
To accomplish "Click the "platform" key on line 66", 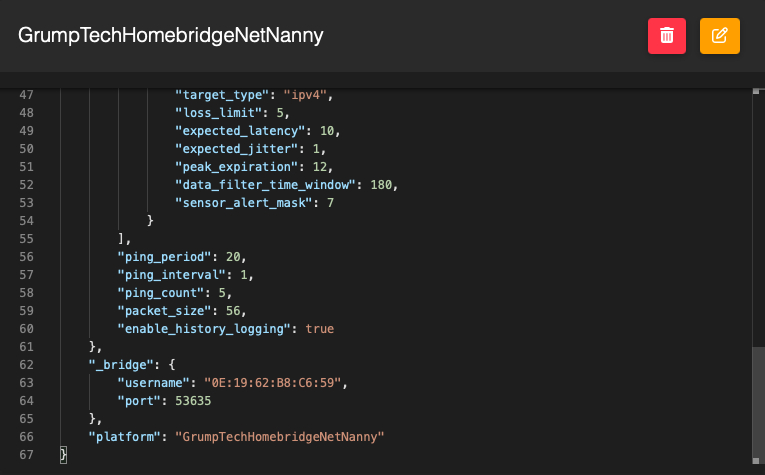I will pos(125,437).
